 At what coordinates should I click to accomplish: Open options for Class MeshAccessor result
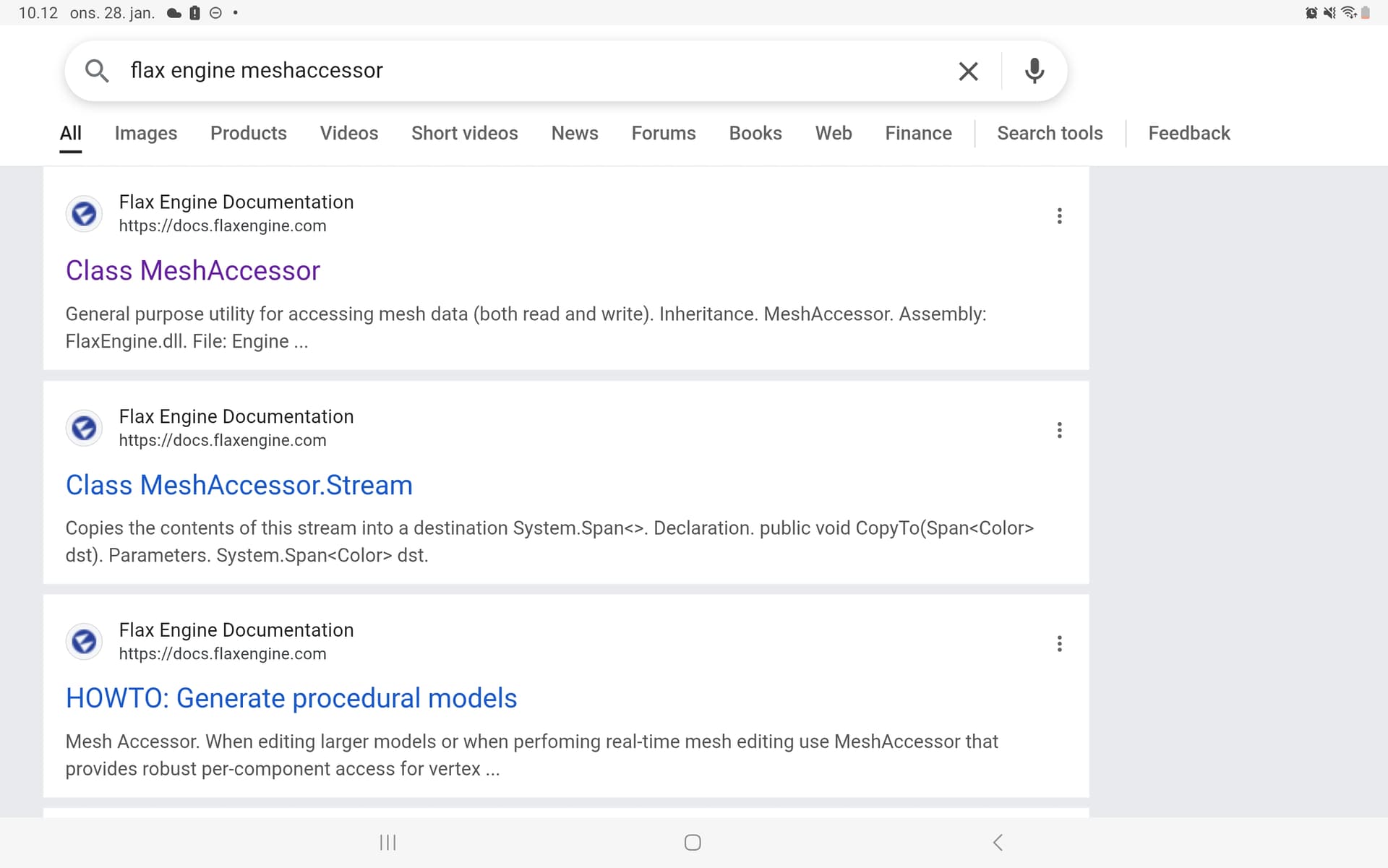(x=1059, y=216)
